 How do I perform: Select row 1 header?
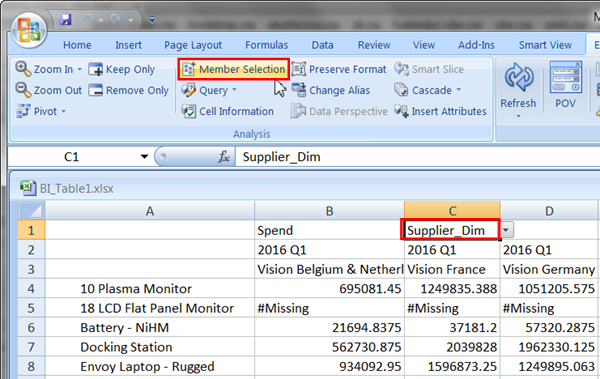click(31, 230)
